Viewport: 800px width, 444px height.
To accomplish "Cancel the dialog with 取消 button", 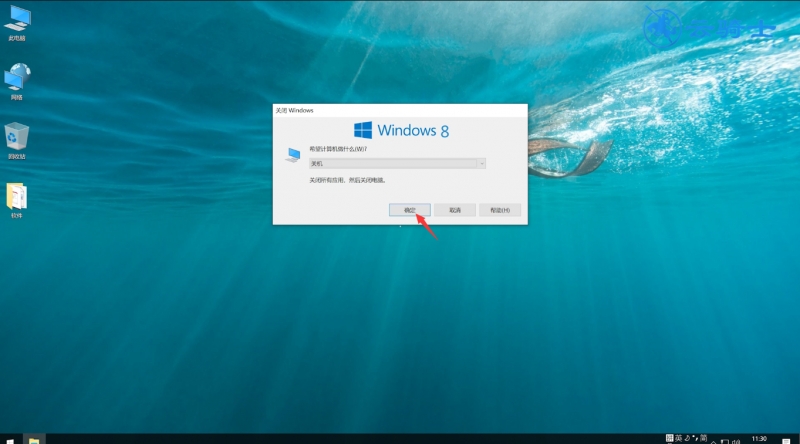I will (455, 210).
